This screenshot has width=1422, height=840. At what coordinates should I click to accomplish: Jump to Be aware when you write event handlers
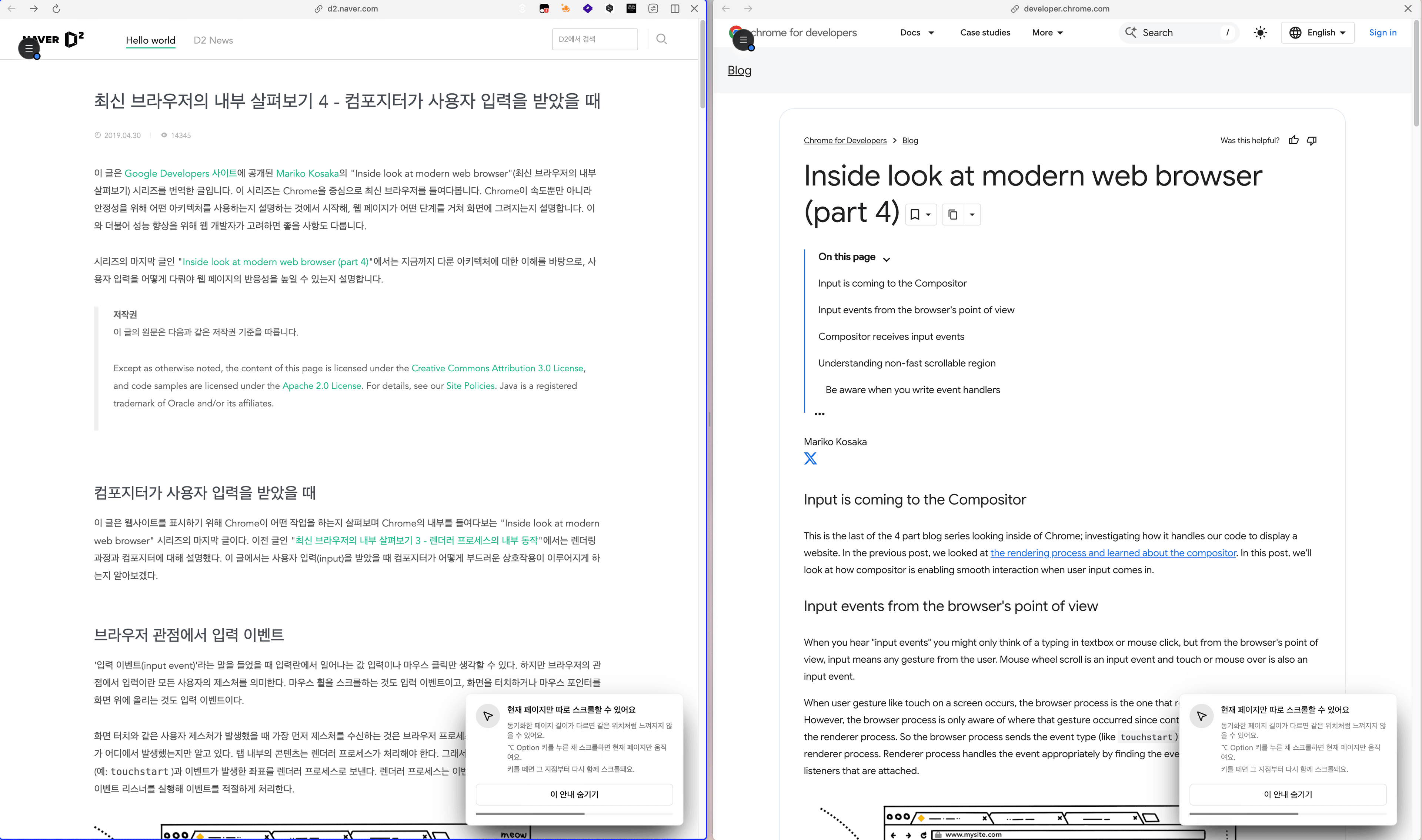912,390
